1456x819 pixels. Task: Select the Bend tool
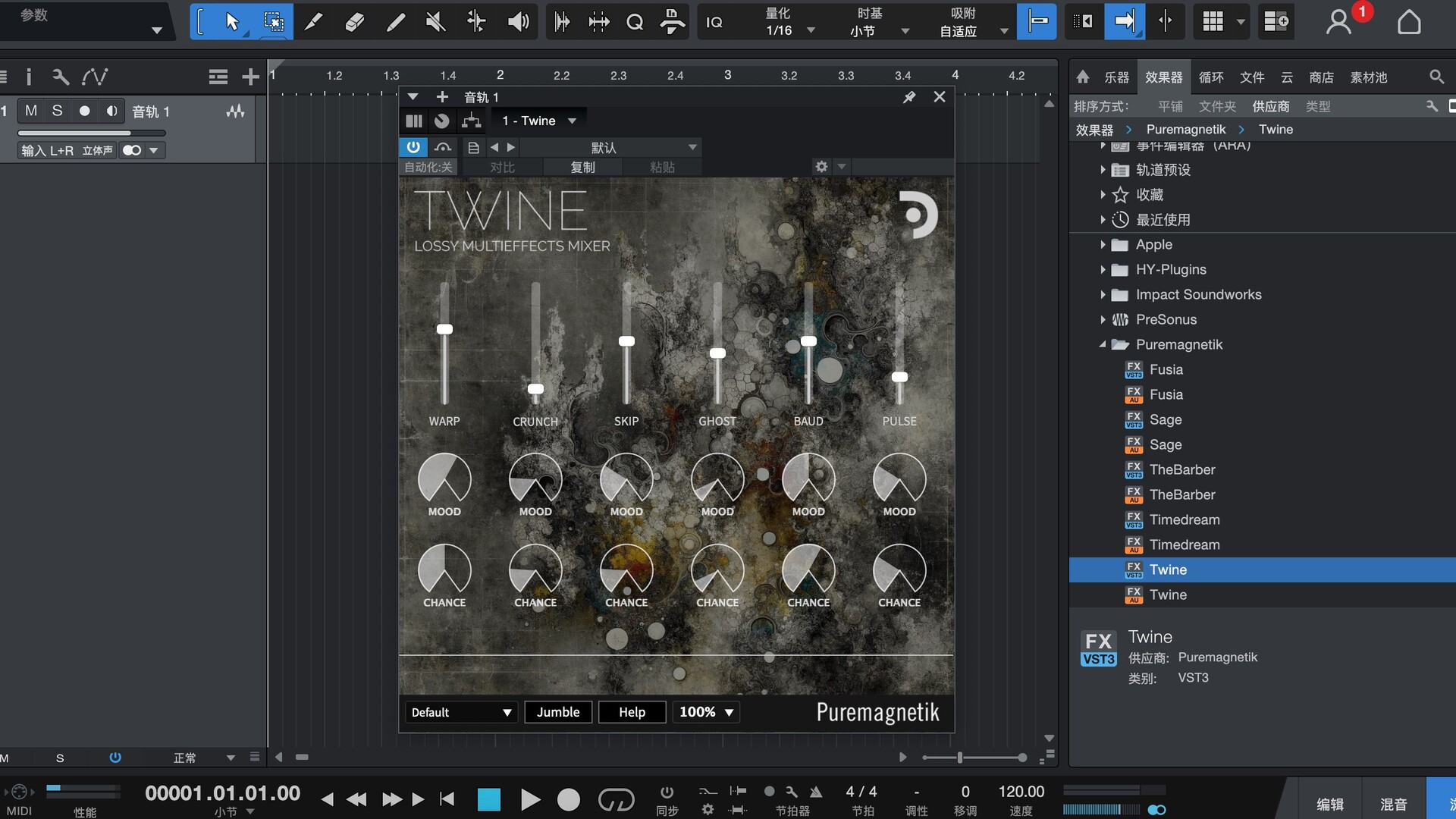pyautogui.click(x=476, y=21)
